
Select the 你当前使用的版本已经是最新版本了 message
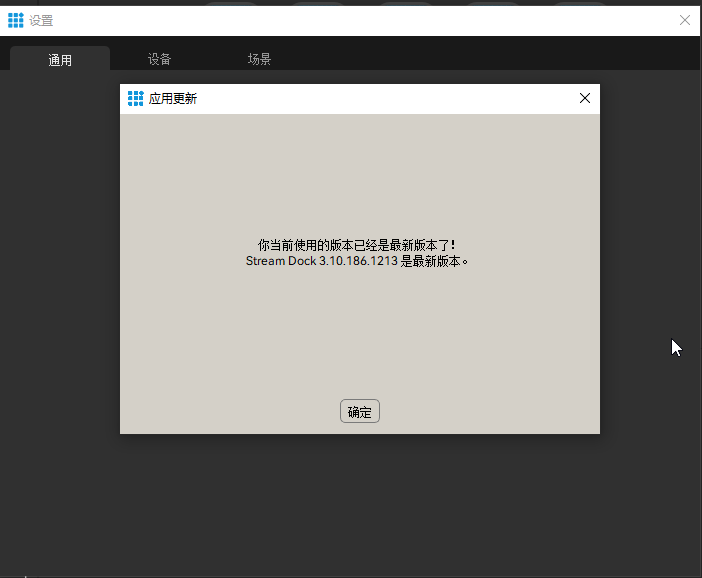[x=356, y=245]
